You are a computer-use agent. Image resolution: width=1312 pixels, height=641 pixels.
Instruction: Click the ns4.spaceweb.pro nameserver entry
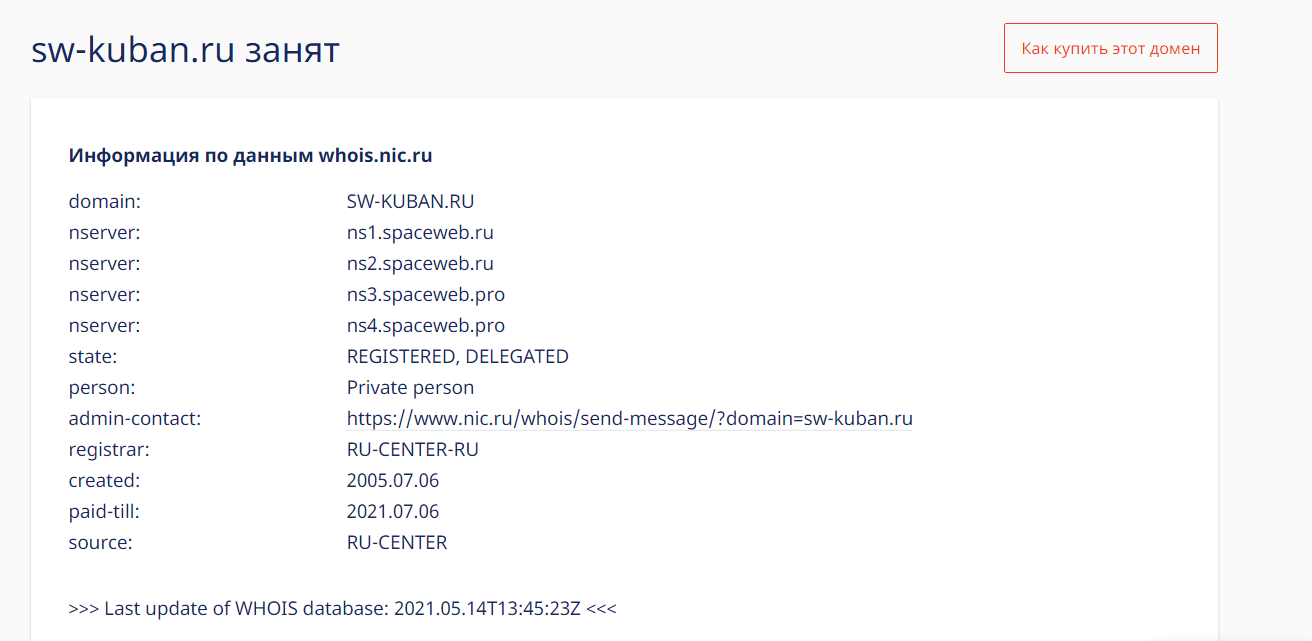point(426,325)
